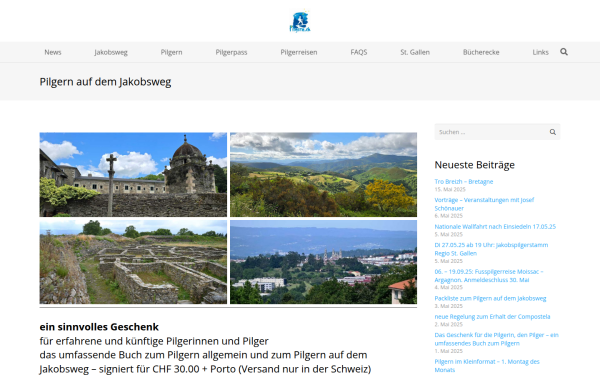Open the Jakobsweg menu item

[x=111, y=52]
